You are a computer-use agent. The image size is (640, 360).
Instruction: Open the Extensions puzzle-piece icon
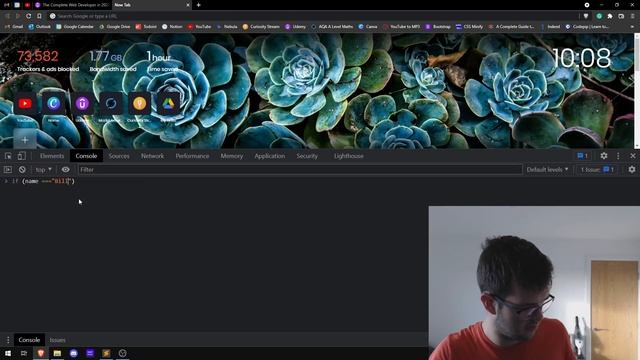click(x=610, y=16)
